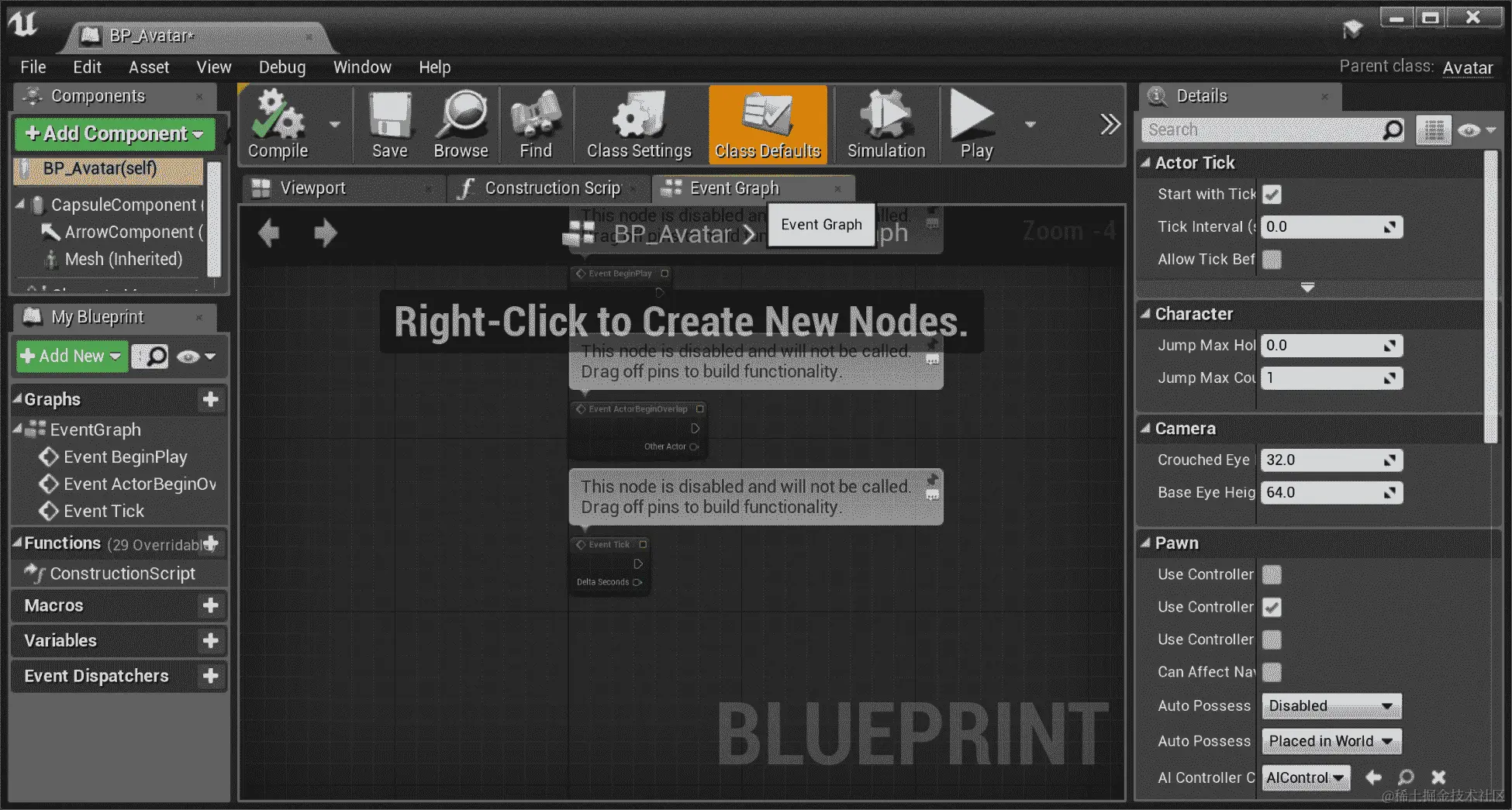This screenshot has height=810, width=1512.
Task: Open Add Component dropdown button
Action: 114,133
